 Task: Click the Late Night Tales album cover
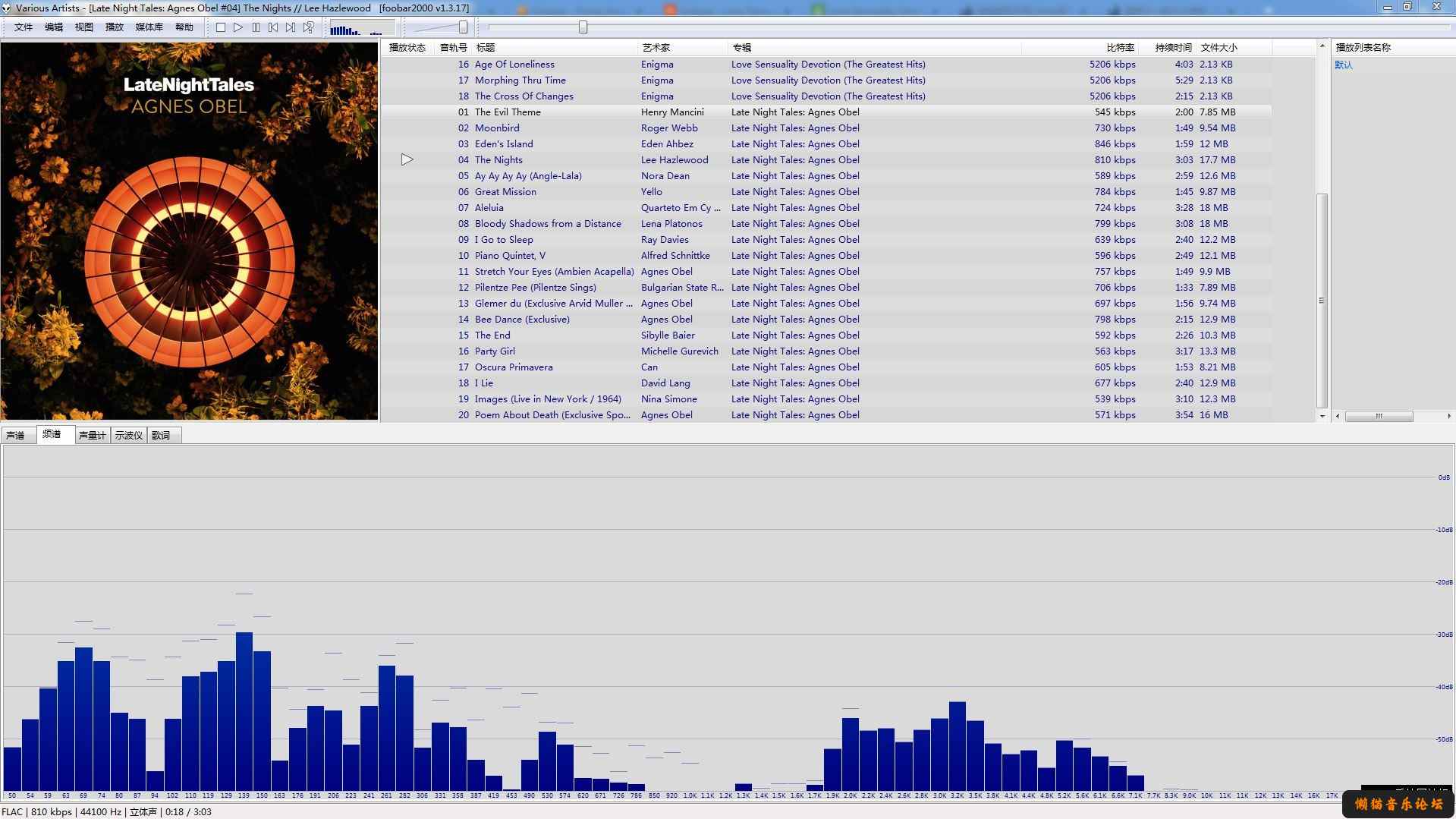point(190,231)
